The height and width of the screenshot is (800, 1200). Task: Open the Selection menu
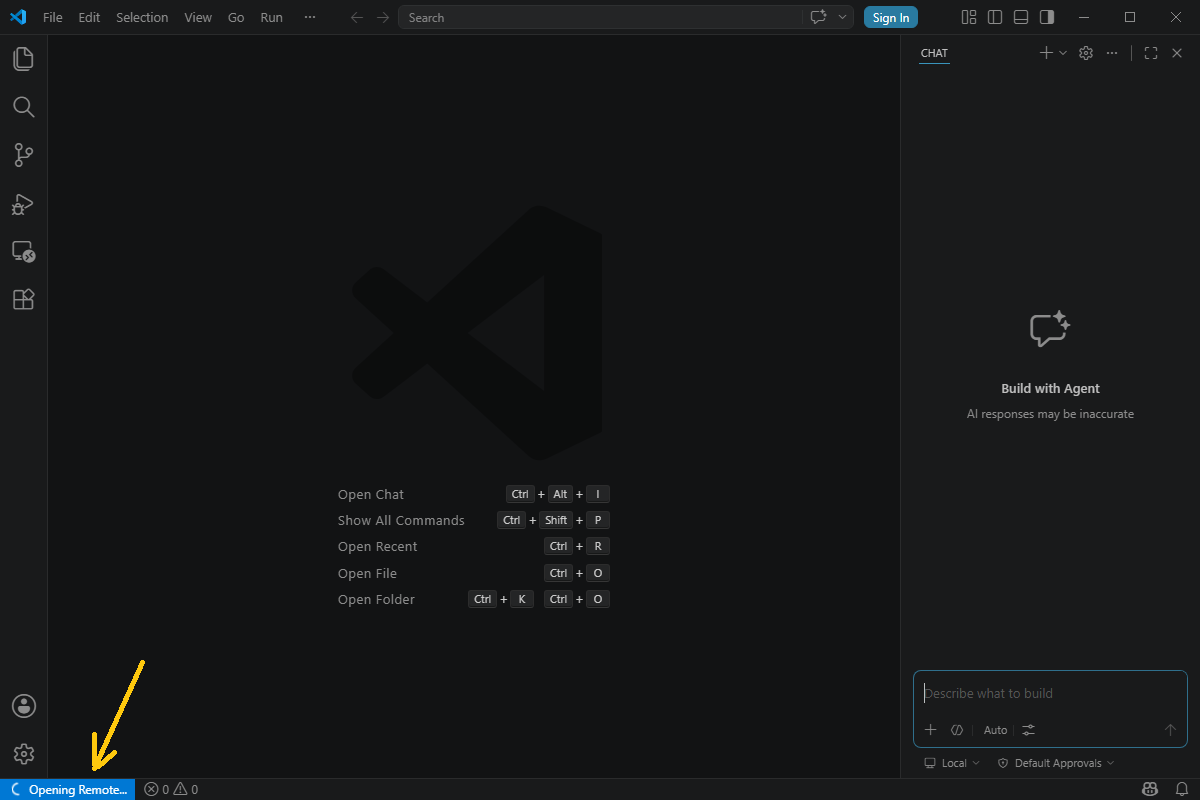142,17
